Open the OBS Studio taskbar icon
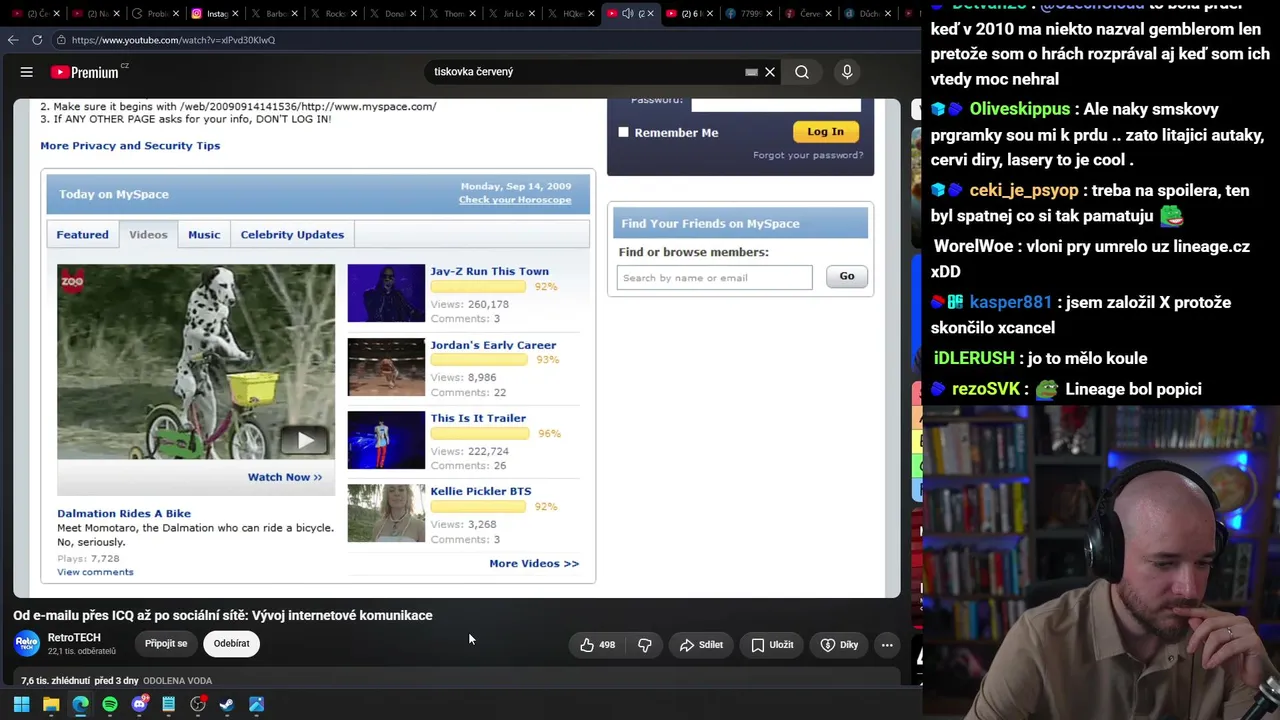The image size is (1280, 720). point(198,704)
